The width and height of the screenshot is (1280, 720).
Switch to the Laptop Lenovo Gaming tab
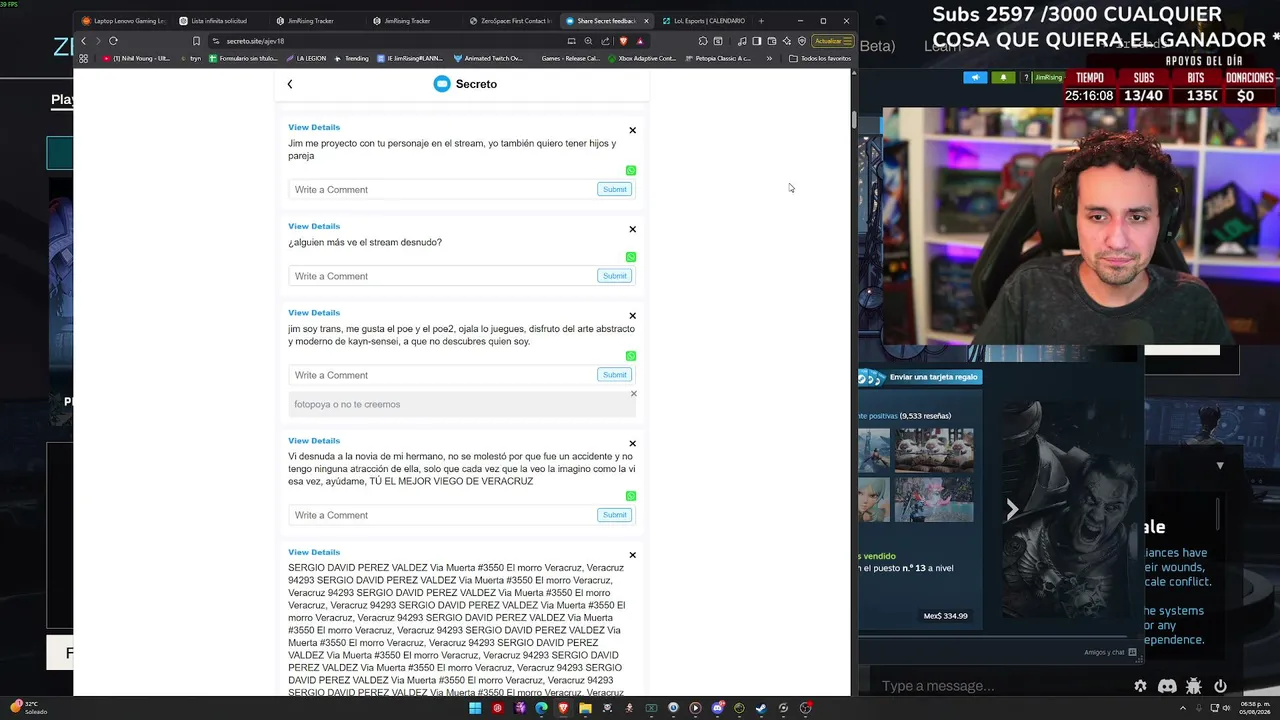(122, 21)
